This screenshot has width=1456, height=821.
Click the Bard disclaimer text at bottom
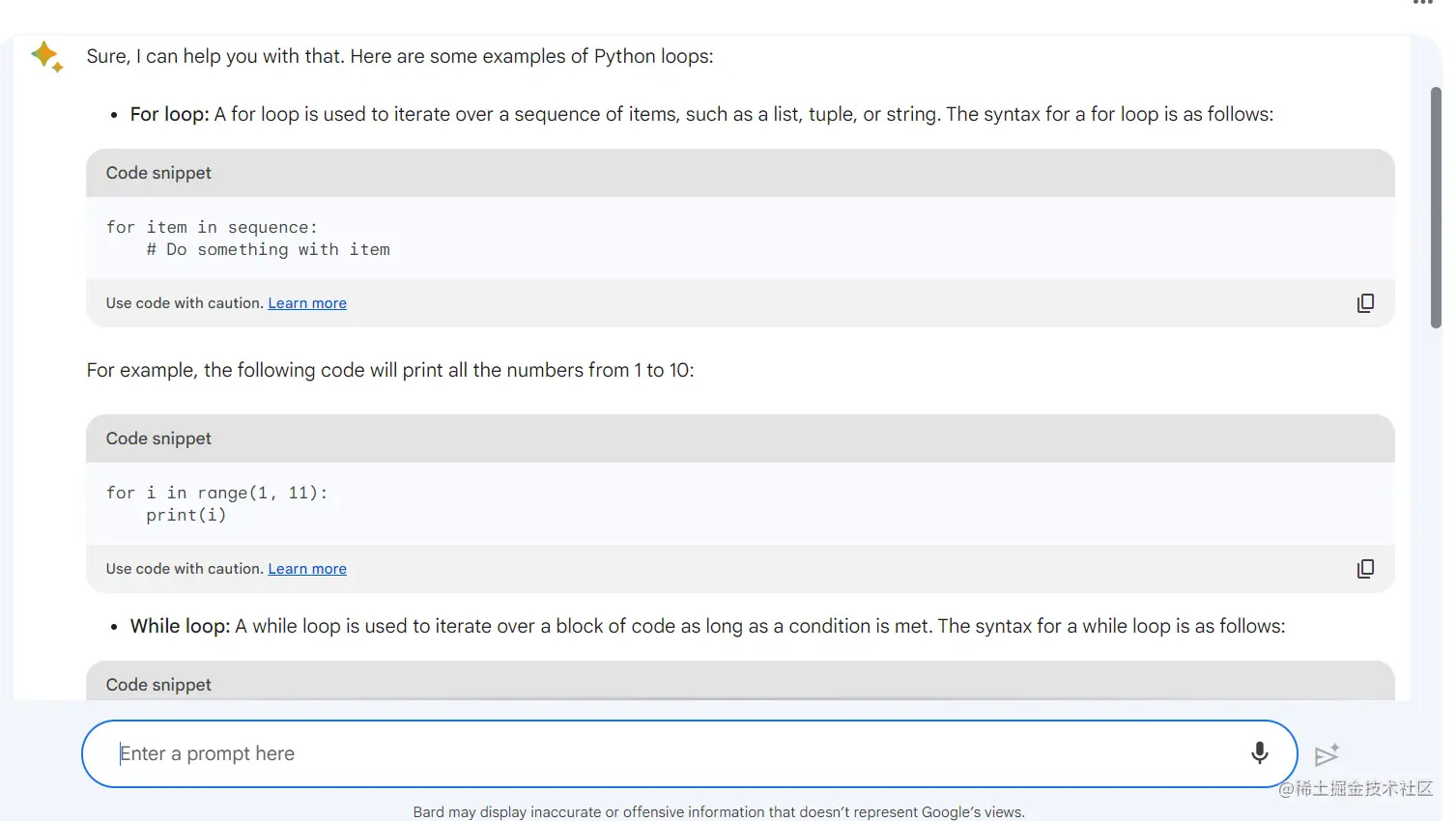(718, 811)
